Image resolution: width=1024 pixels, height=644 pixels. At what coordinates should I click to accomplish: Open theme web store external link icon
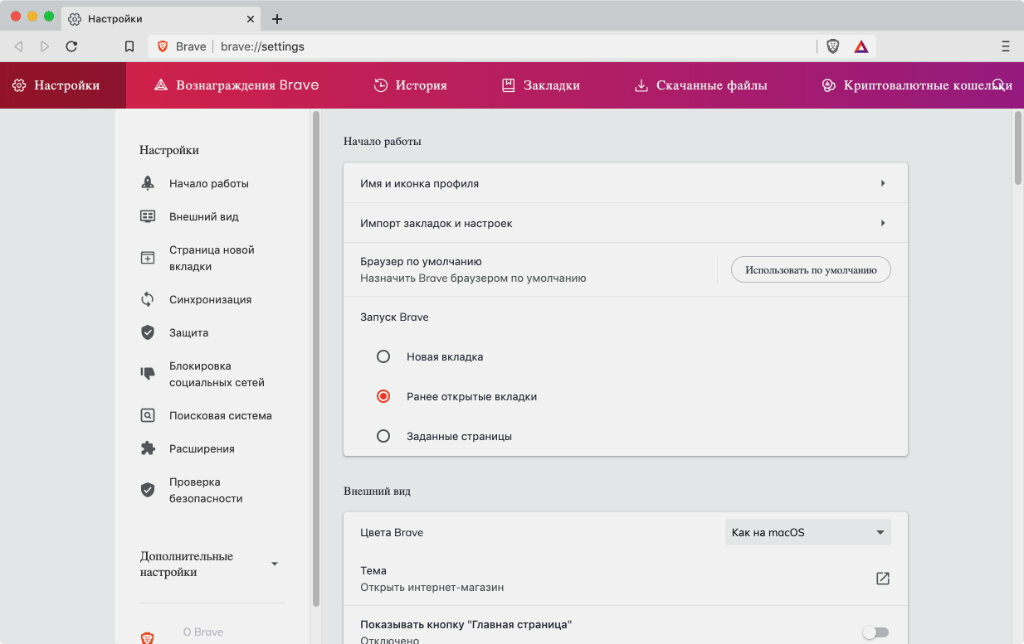point(882,578)
